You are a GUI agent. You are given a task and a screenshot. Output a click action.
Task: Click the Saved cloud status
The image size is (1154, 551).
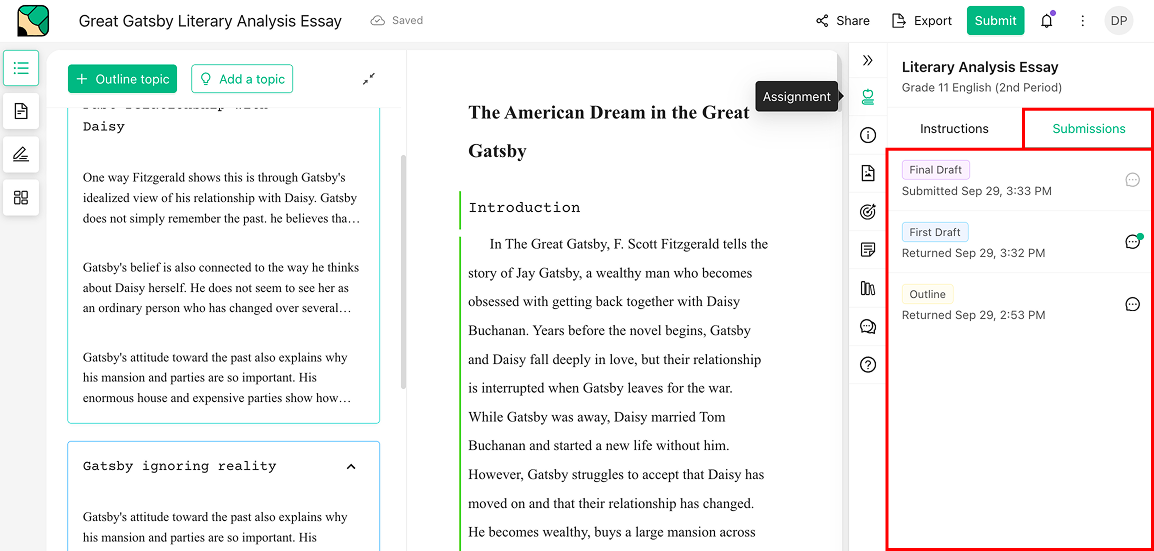tap(396, 21)
